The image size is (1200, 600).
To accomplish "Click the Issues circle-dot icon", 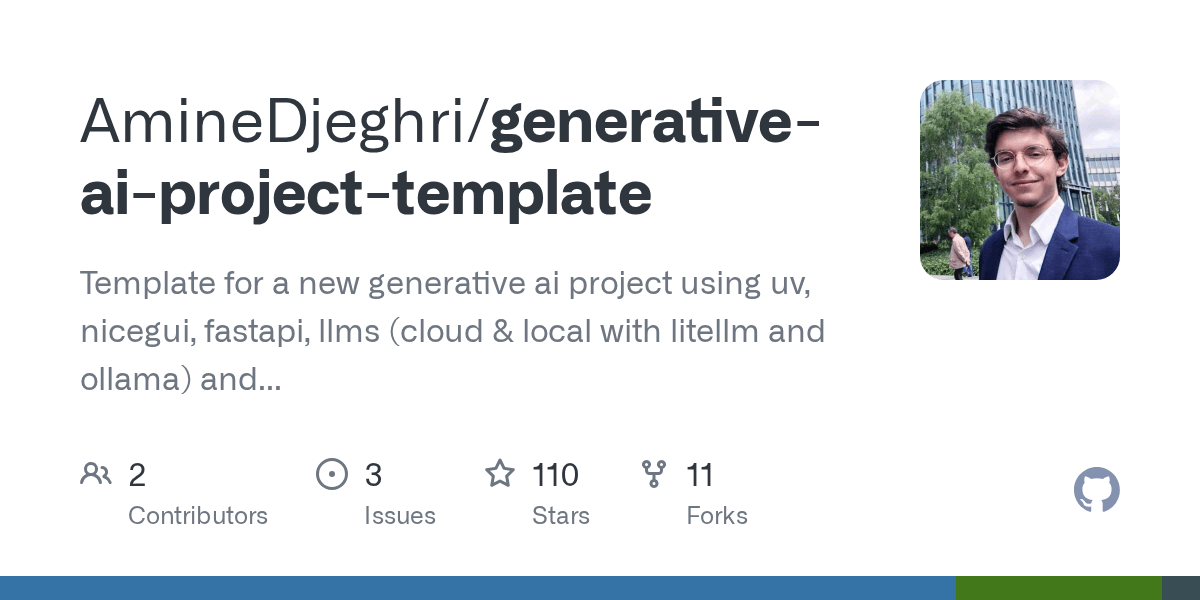I will (x=331, y=473).
